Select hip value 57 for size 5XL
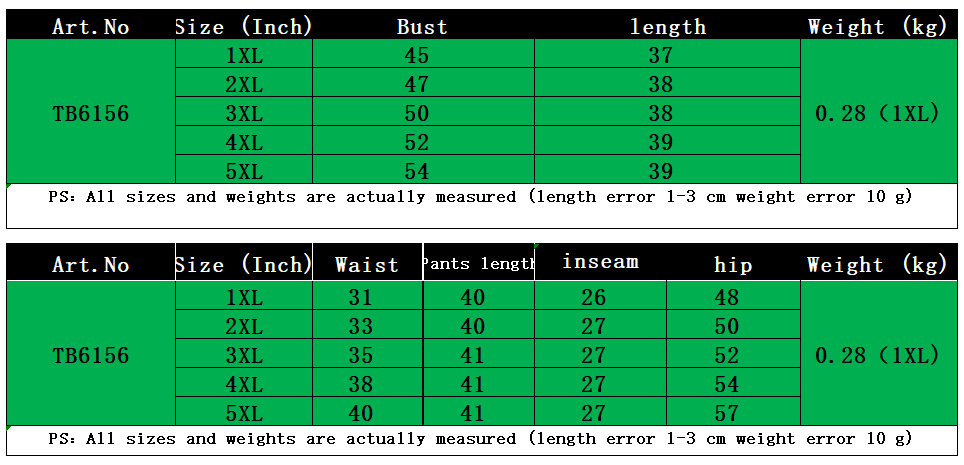This screenshot has width=964, height=465. [727, 412]
